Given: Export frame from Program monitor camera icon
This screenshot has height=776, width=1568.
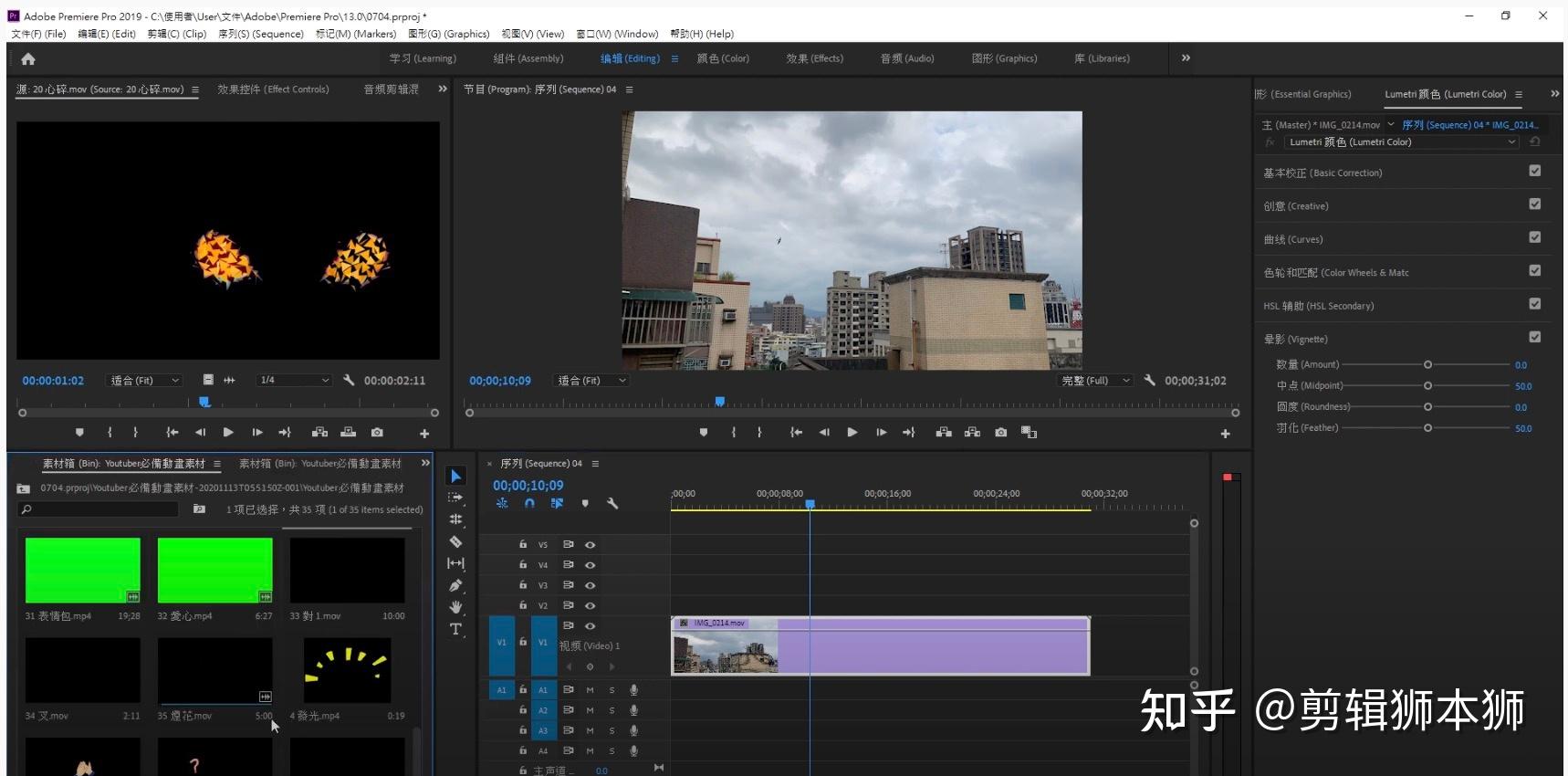Looking at the screenshot, I should 1001,433.
